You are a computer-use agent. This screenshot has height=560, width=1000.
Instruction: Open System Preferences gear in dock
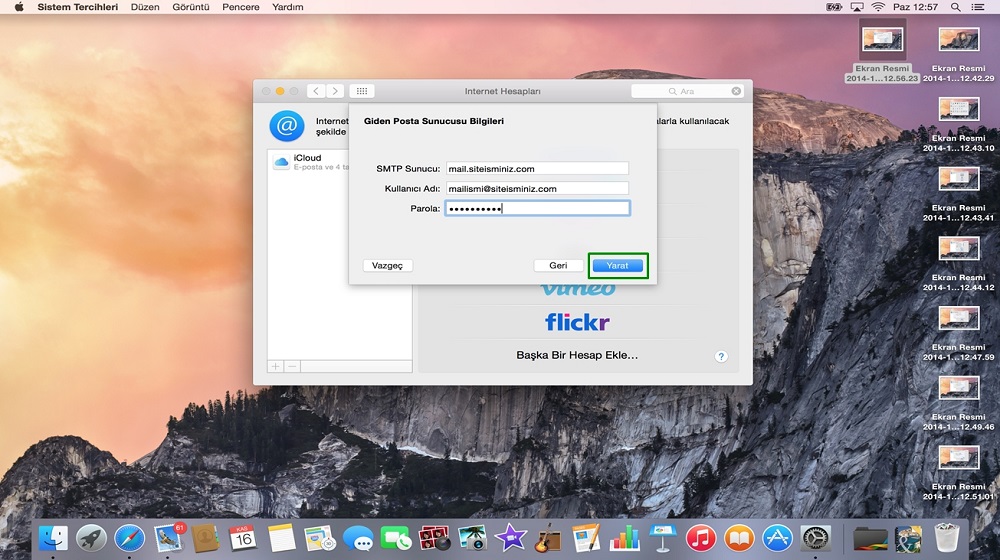pos(816,538)
